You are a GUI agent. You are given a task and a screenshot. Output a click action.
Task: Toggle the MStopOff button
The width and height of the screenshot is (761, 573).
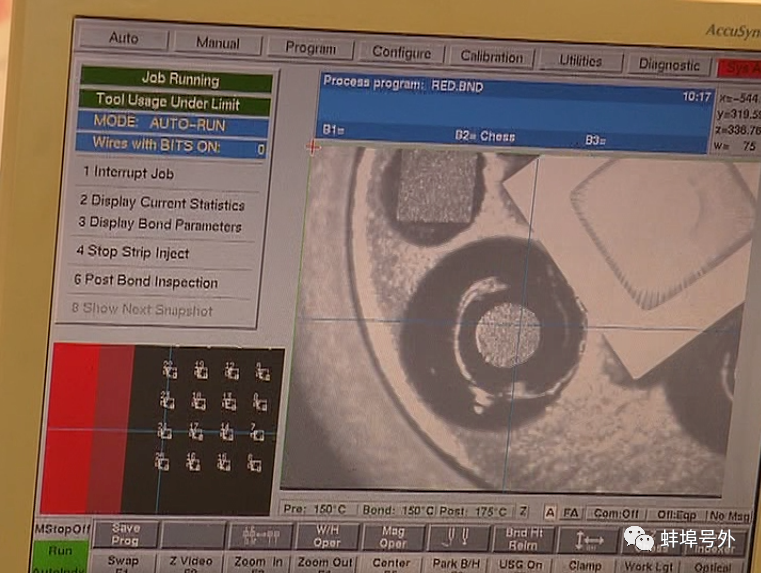(62, 529)
